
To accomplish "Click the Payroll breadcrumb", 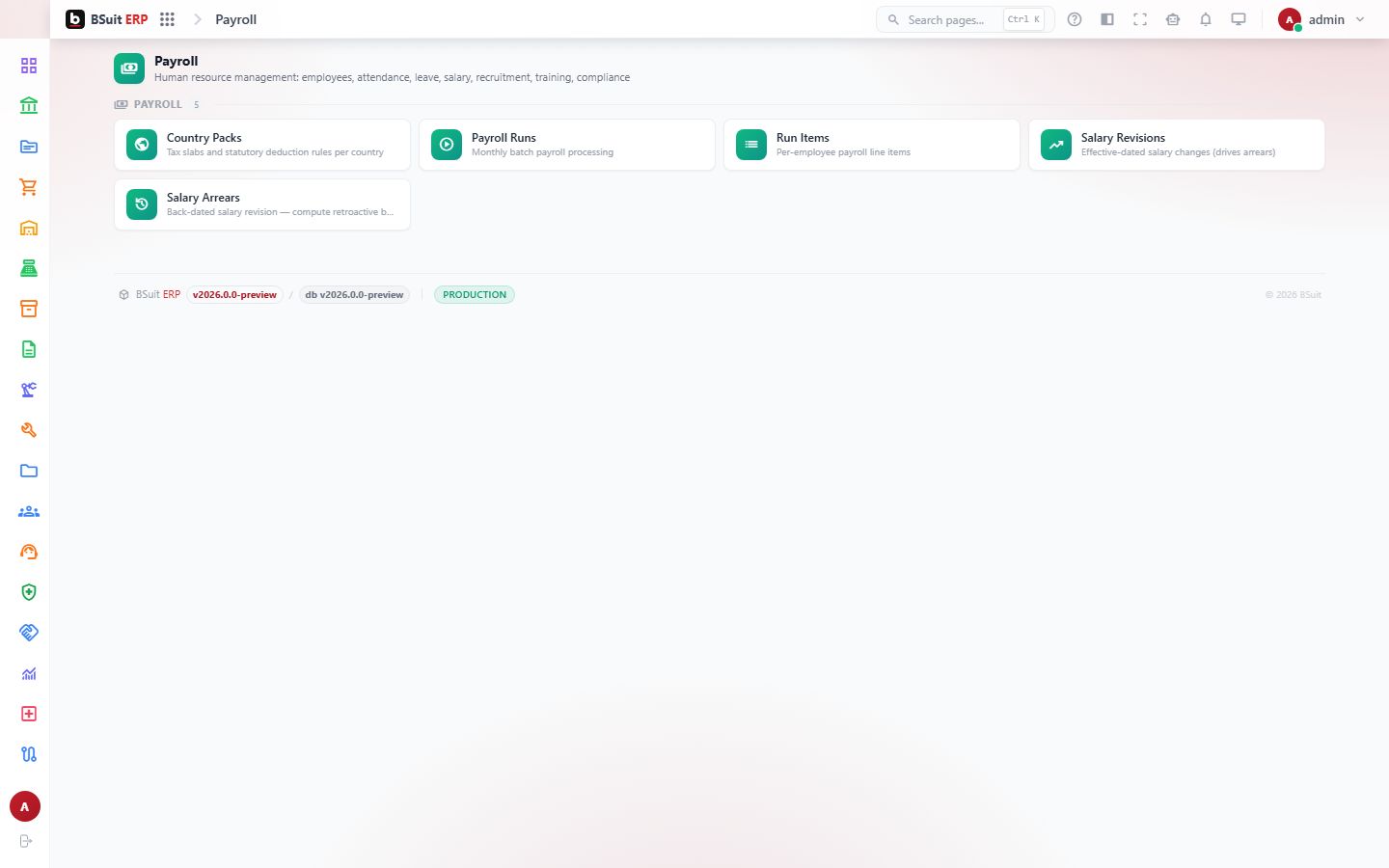I will pyautogui.click(x=235, y=19).
